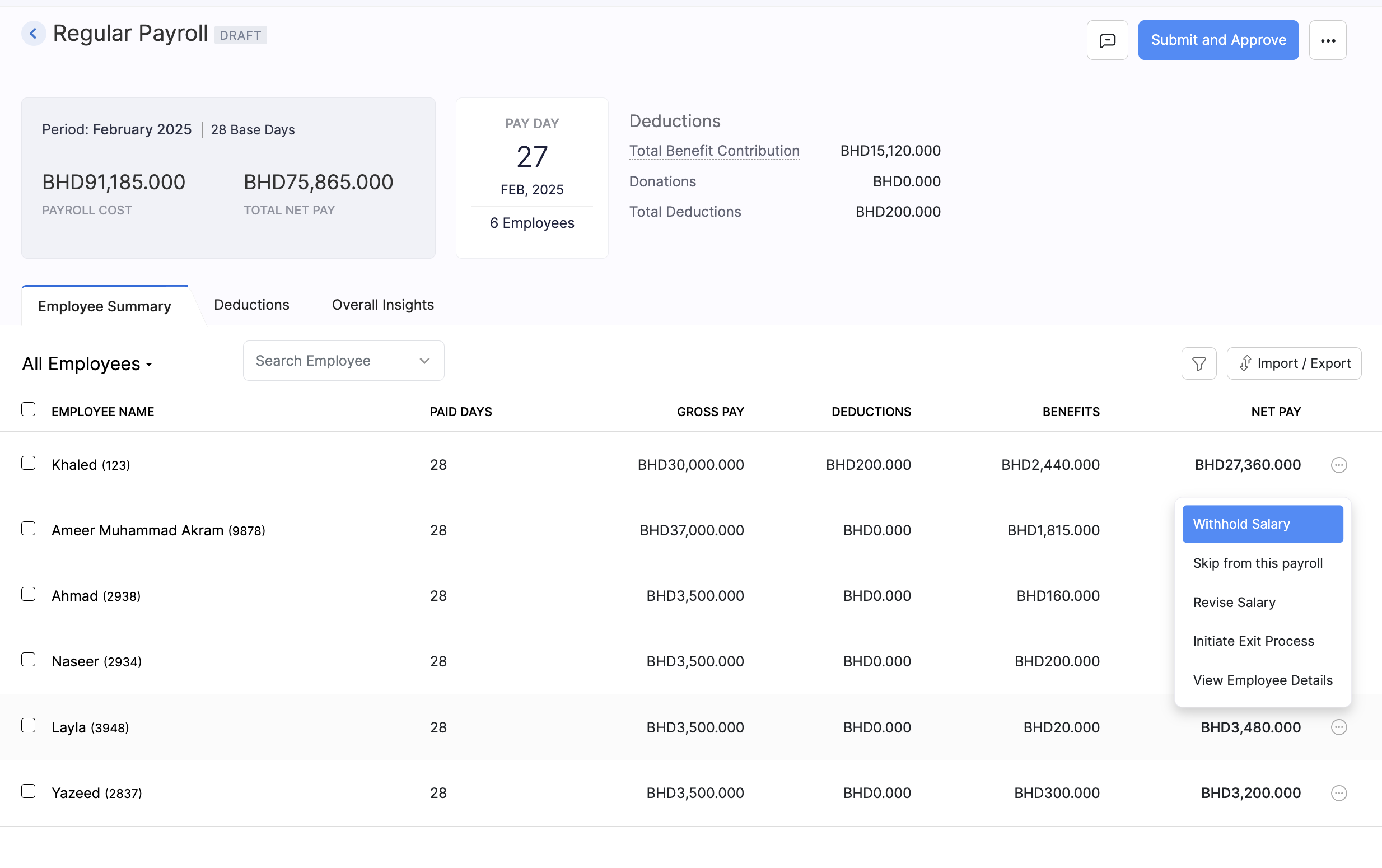Open row actions menu for Naseer
1382x868 pixels.
point(1338,661)
